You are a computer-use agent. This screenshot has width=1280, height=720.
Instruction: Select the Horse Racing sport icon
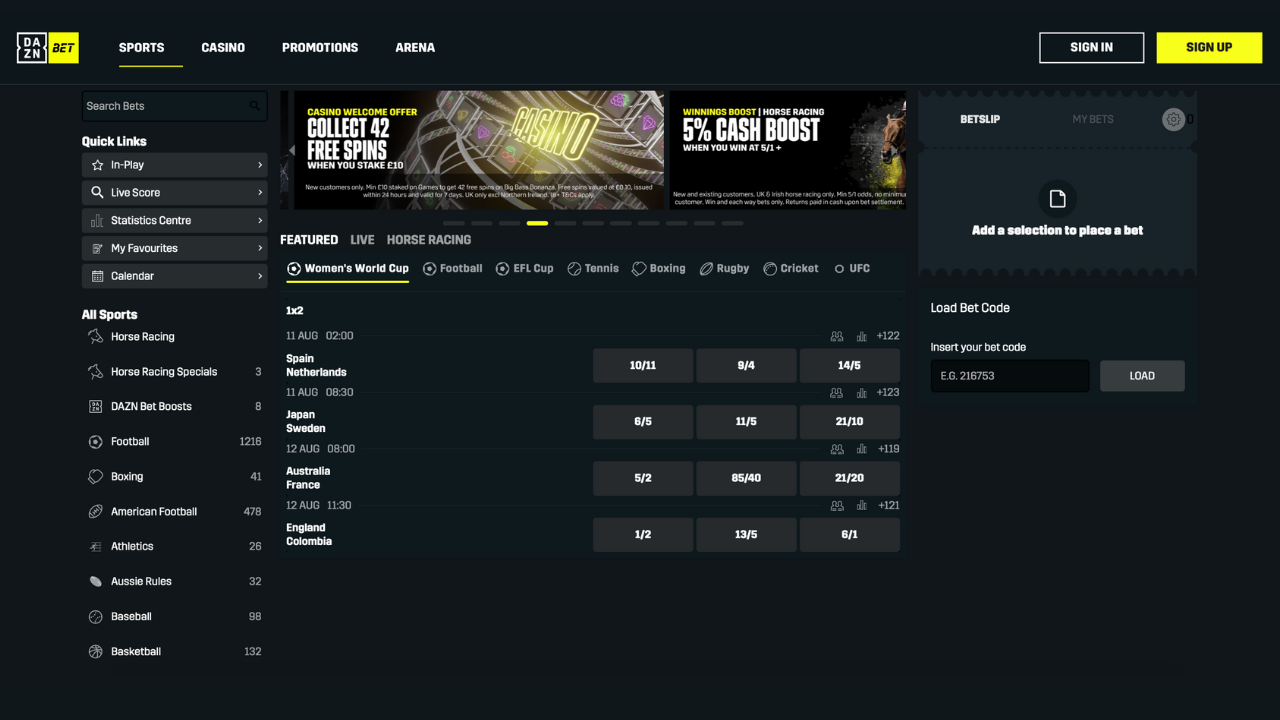[93, 336]
